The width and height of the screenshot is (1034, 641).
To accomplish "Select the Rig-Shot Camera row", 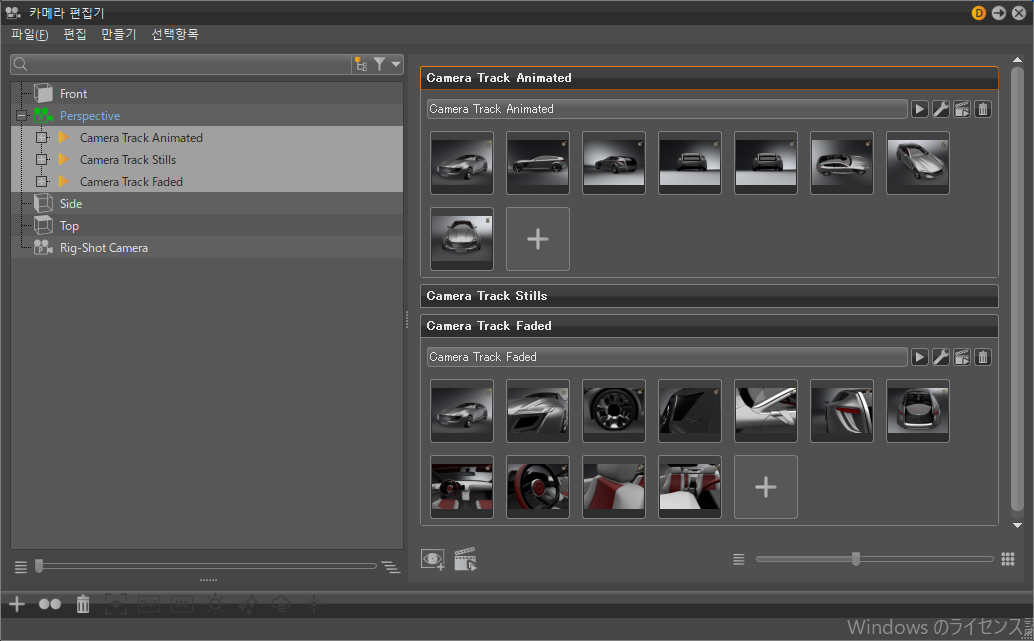I will point(207,247).
